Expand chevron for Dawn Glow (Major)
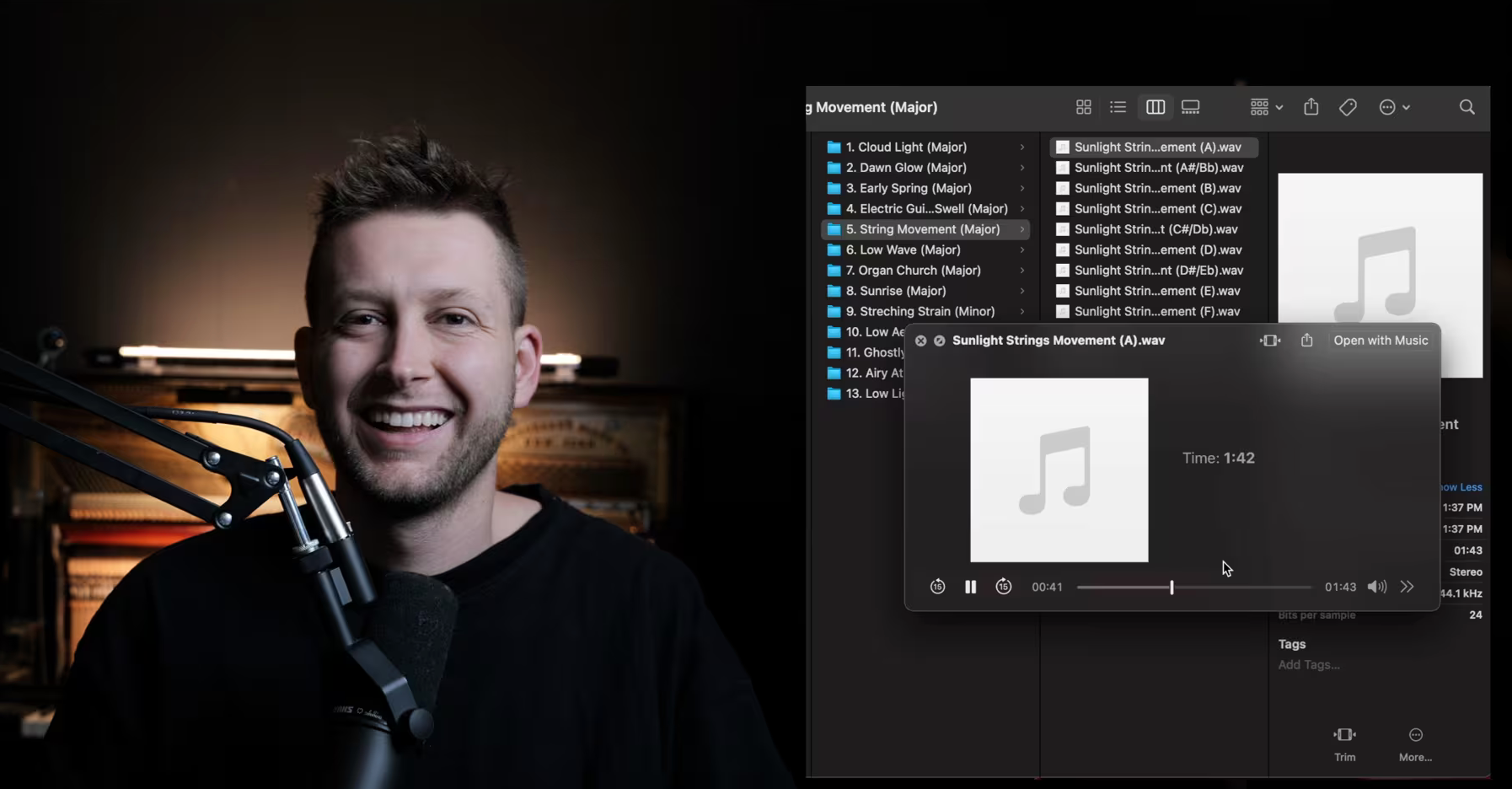 [x=1022, y=168]
